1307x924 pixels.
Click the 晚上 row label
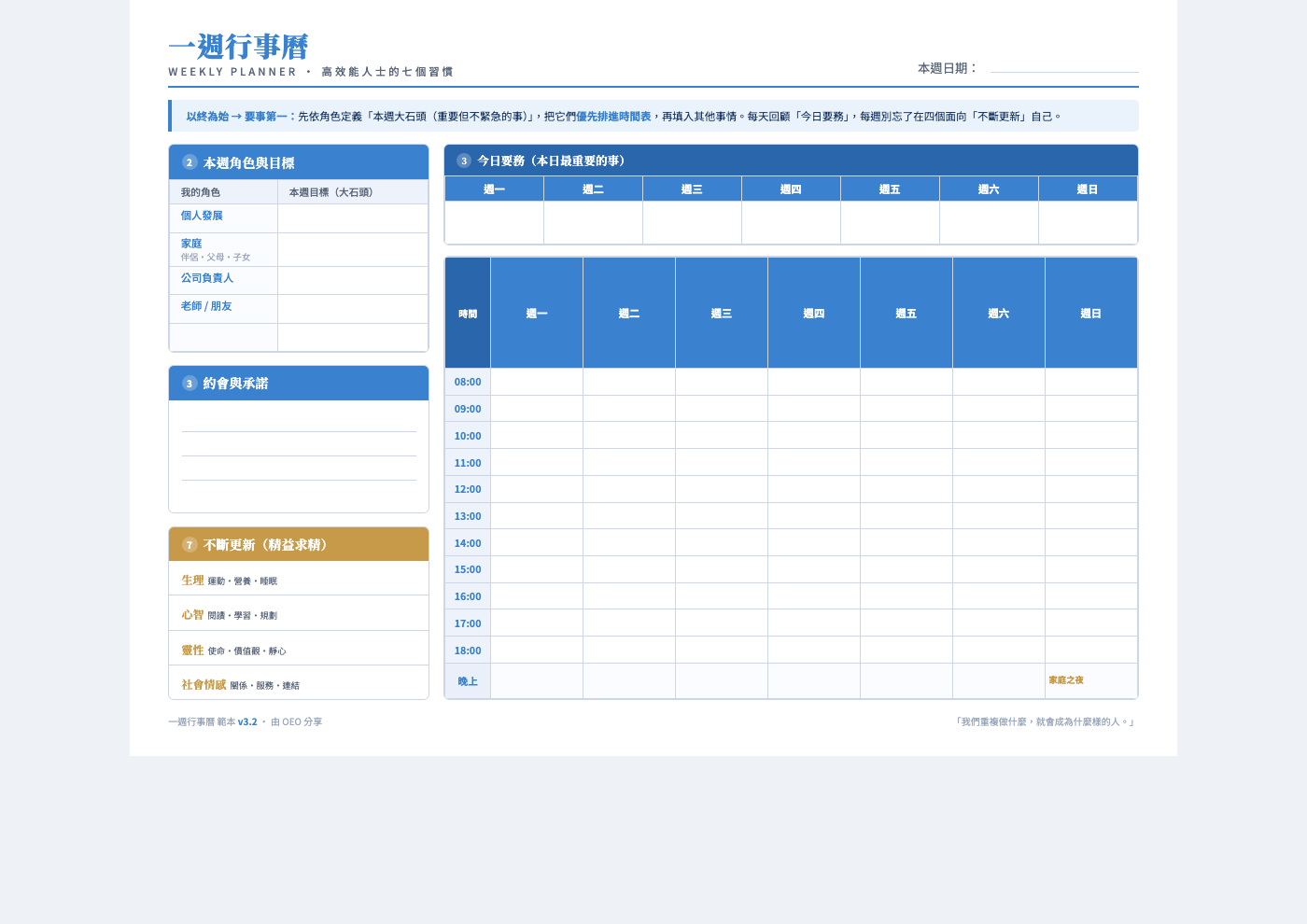[x=468, y=681]
